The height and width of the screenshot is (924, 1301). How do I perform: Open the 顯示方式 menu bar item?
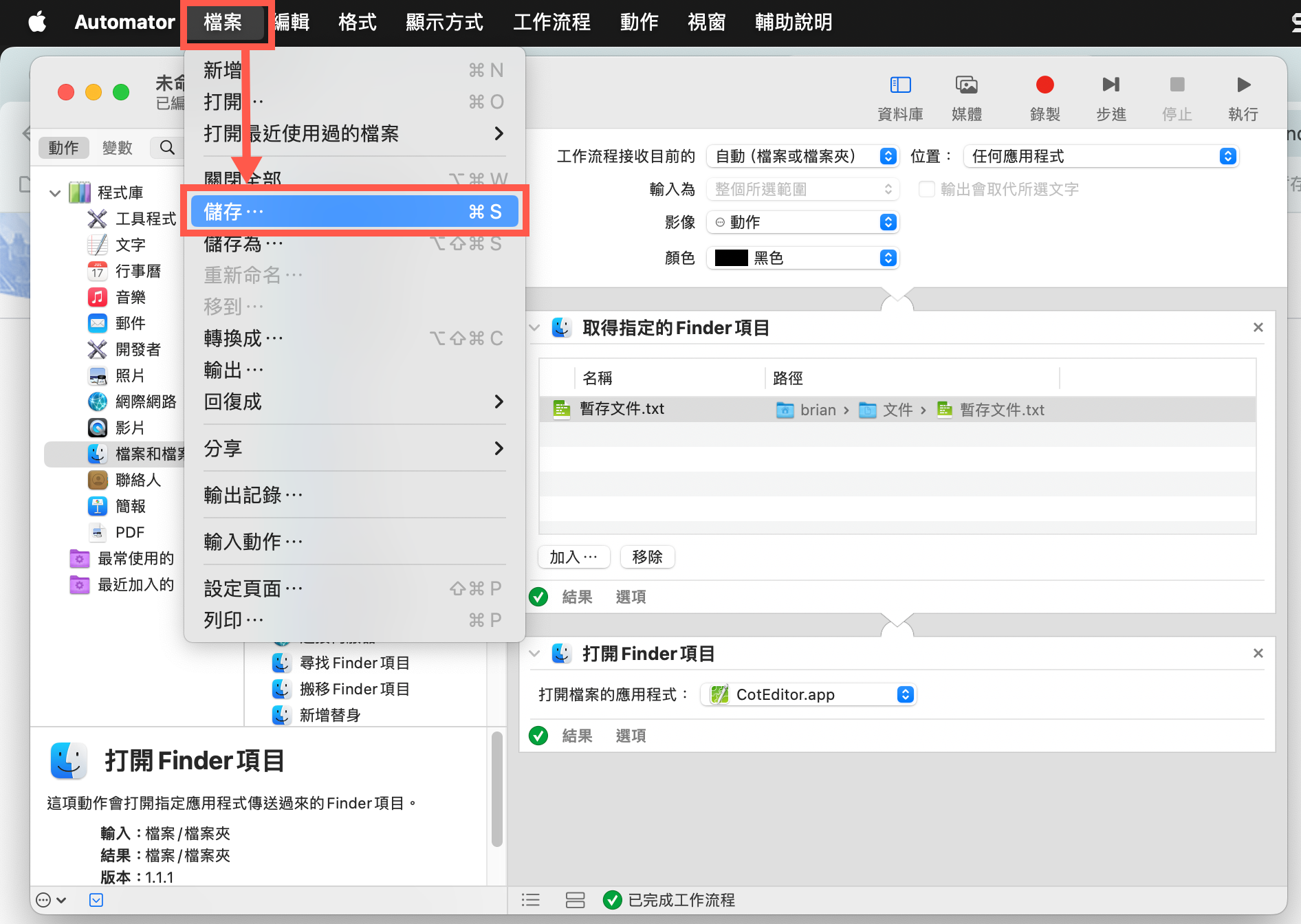click(x=444, y=22)
